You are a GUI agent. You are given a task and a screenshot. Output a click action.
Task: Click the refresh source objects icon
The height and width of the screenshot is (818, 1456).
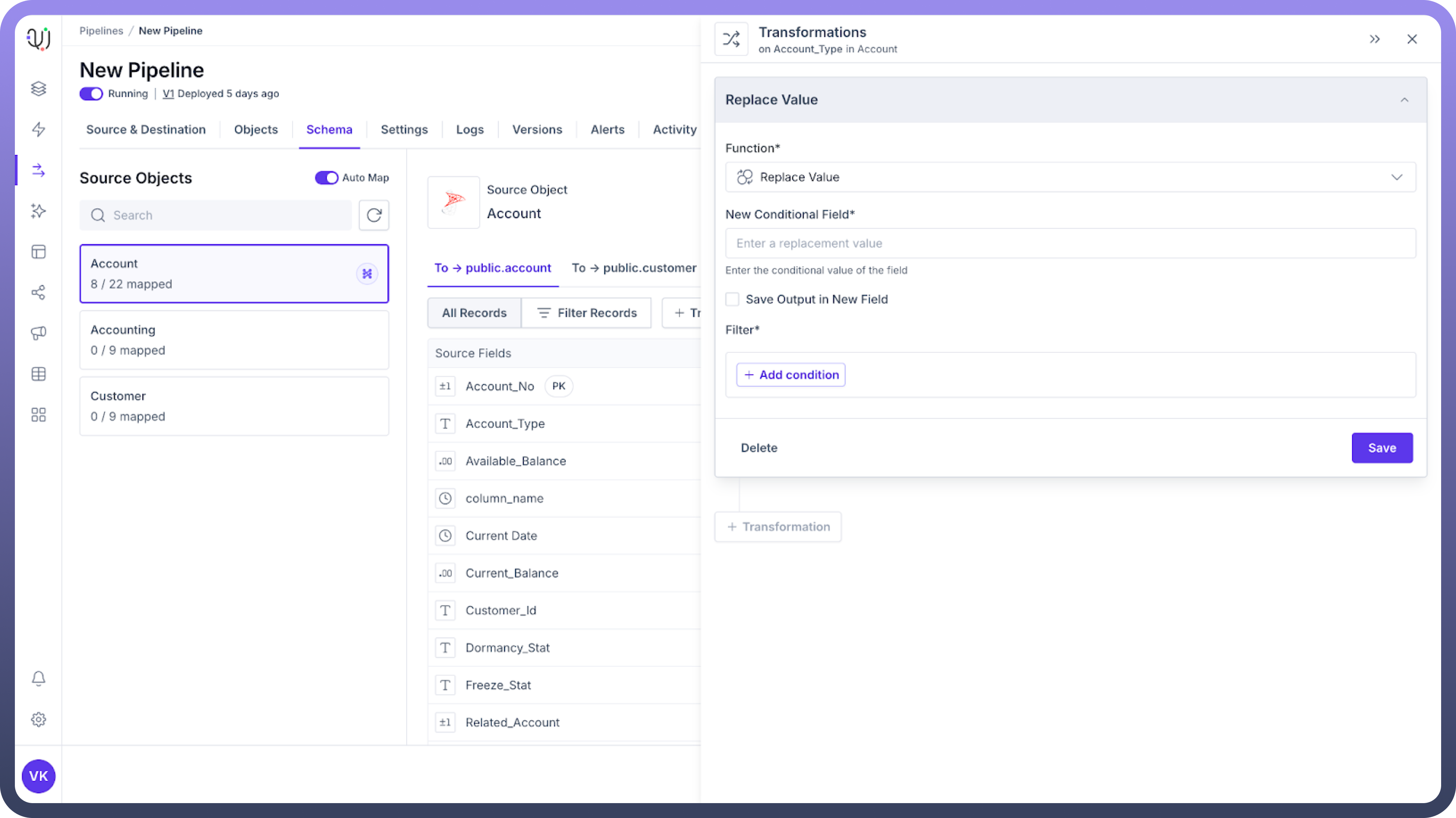373,215
